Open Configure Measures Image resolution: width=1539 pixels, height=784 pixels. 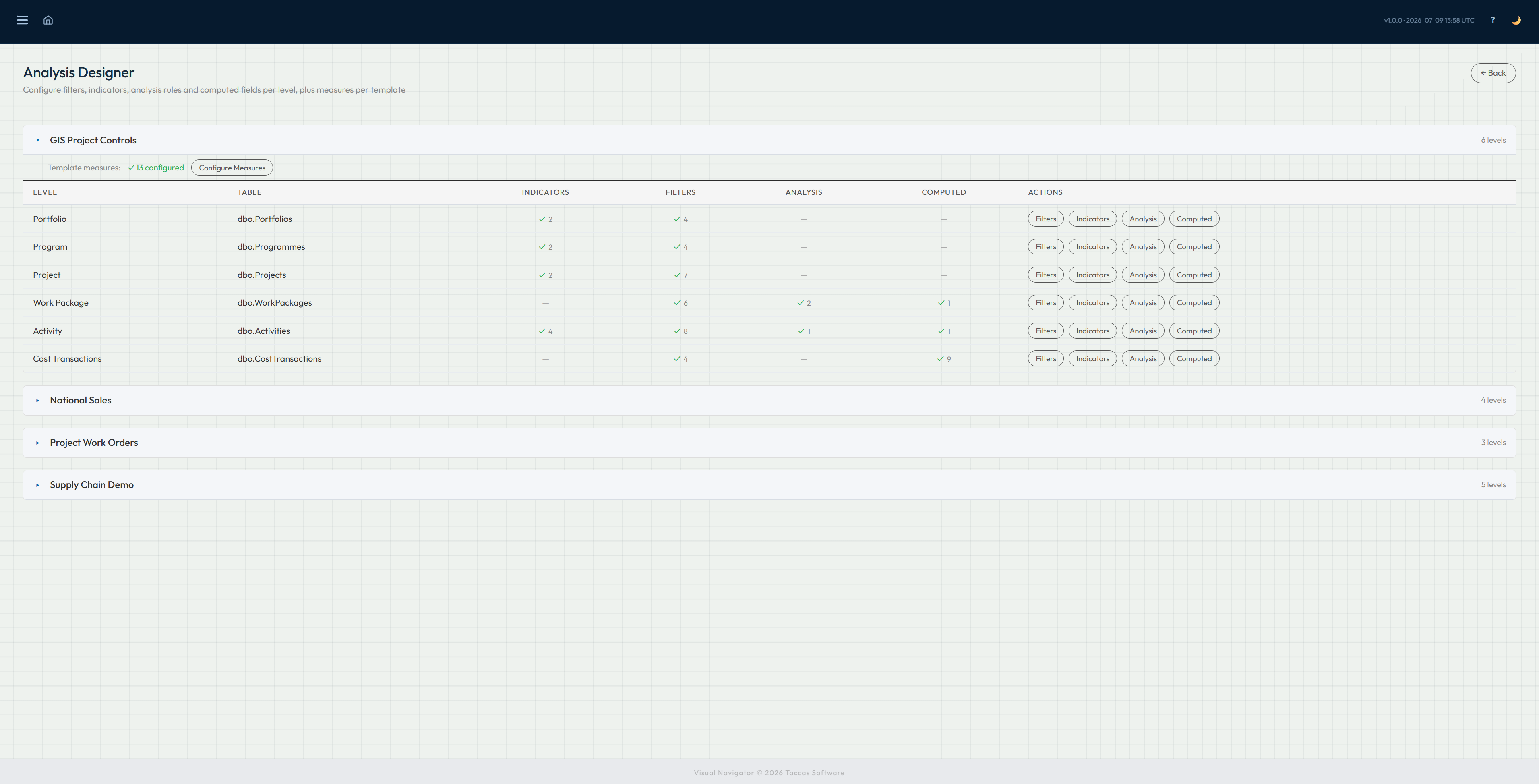[x=232, y=168]
